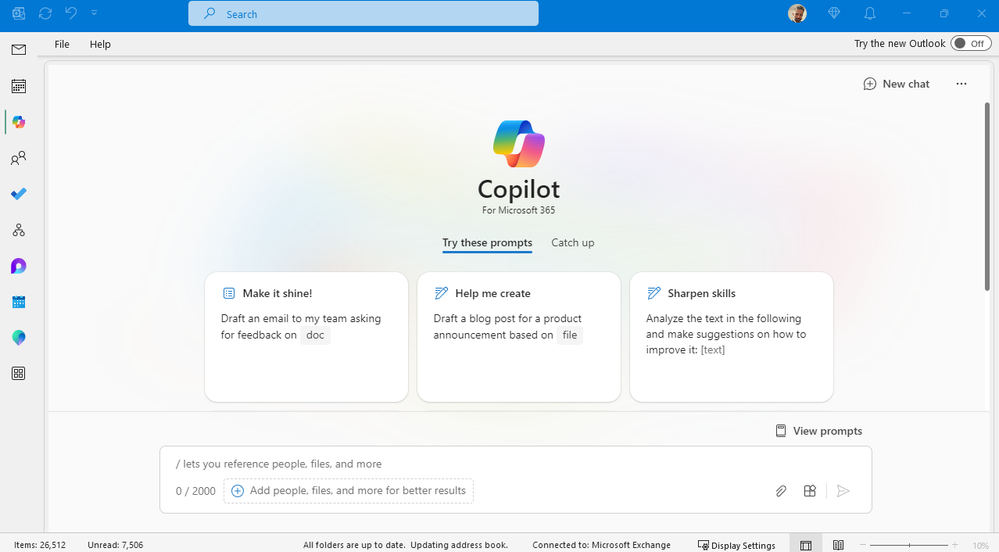
Task: Open the three-dots more options menu
Action: (961, 84)
